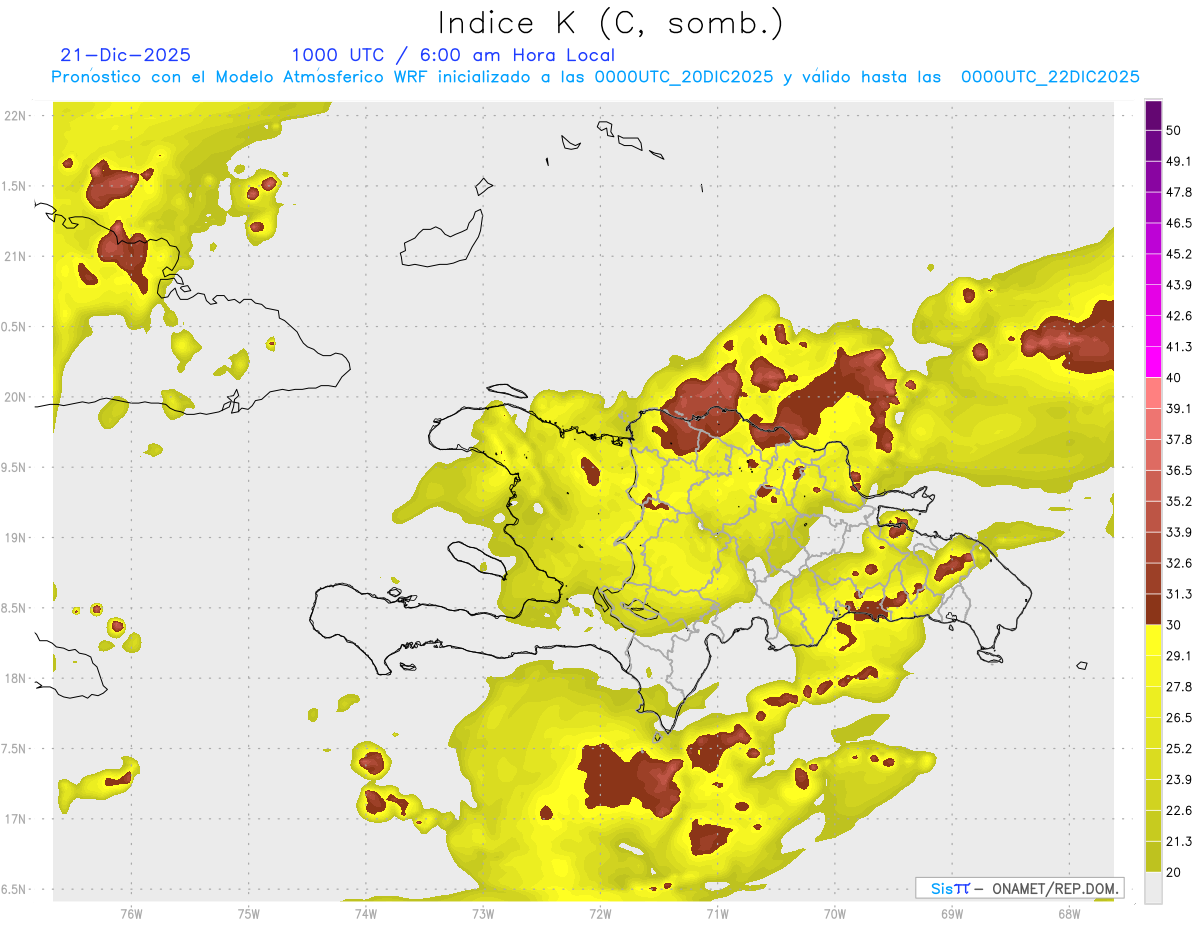The width and height of the screenshot is (1200, 927).
Task: Click longitude axis label "73W"
Action: pos(483,914)
